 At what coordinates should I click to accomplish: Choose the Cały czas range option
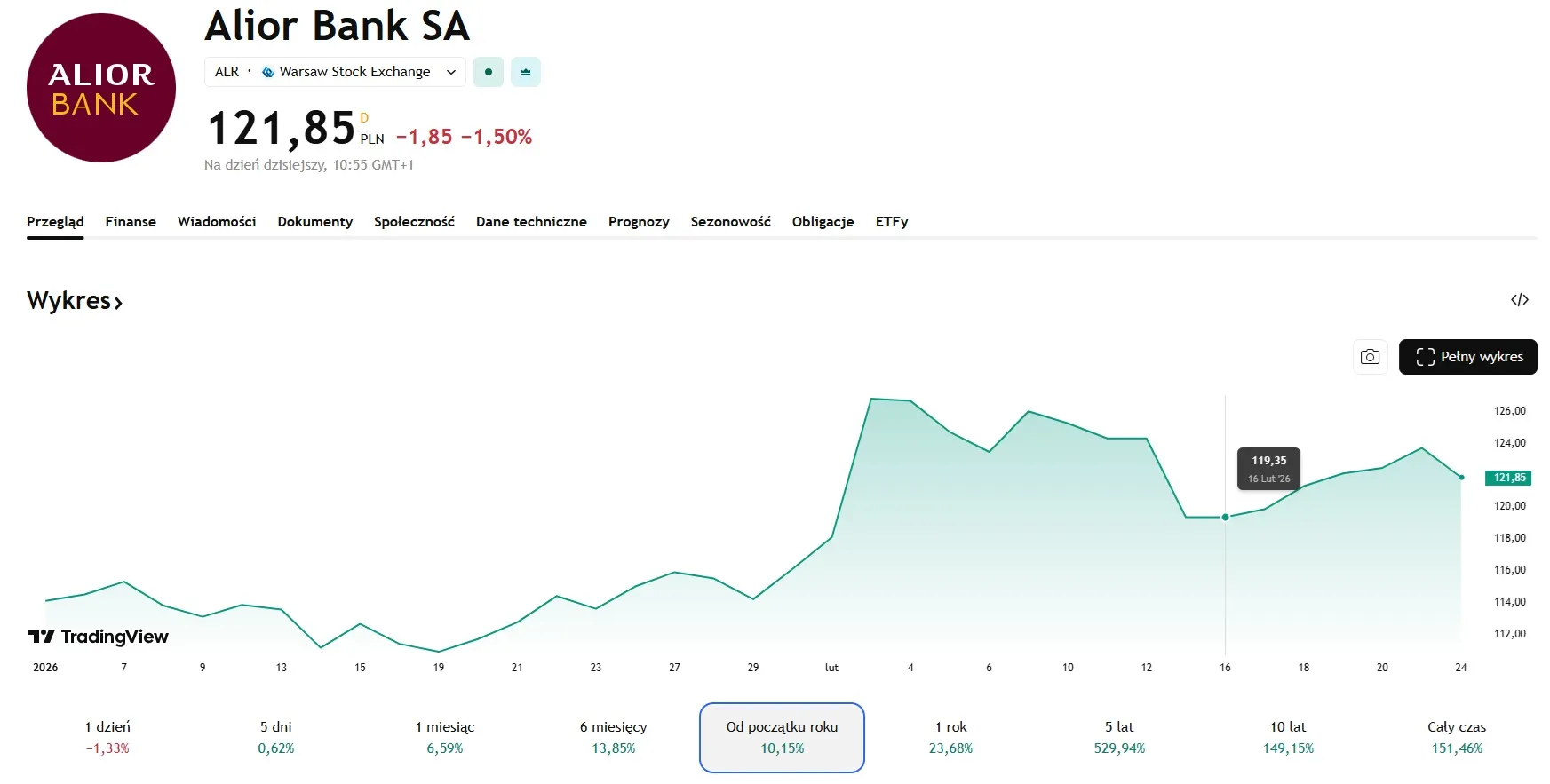pyautogui.click(x=1457, y=737)
